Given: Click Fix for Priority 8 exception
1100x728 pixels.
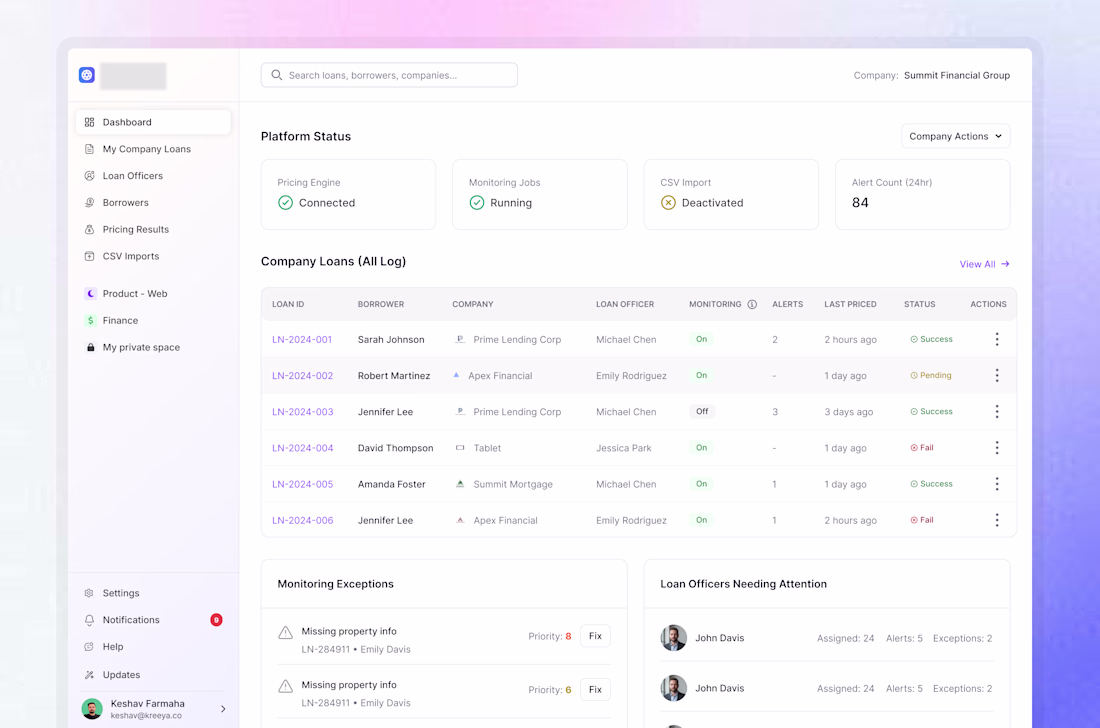Looking at the screenshot, I should (x=596, y=636).
